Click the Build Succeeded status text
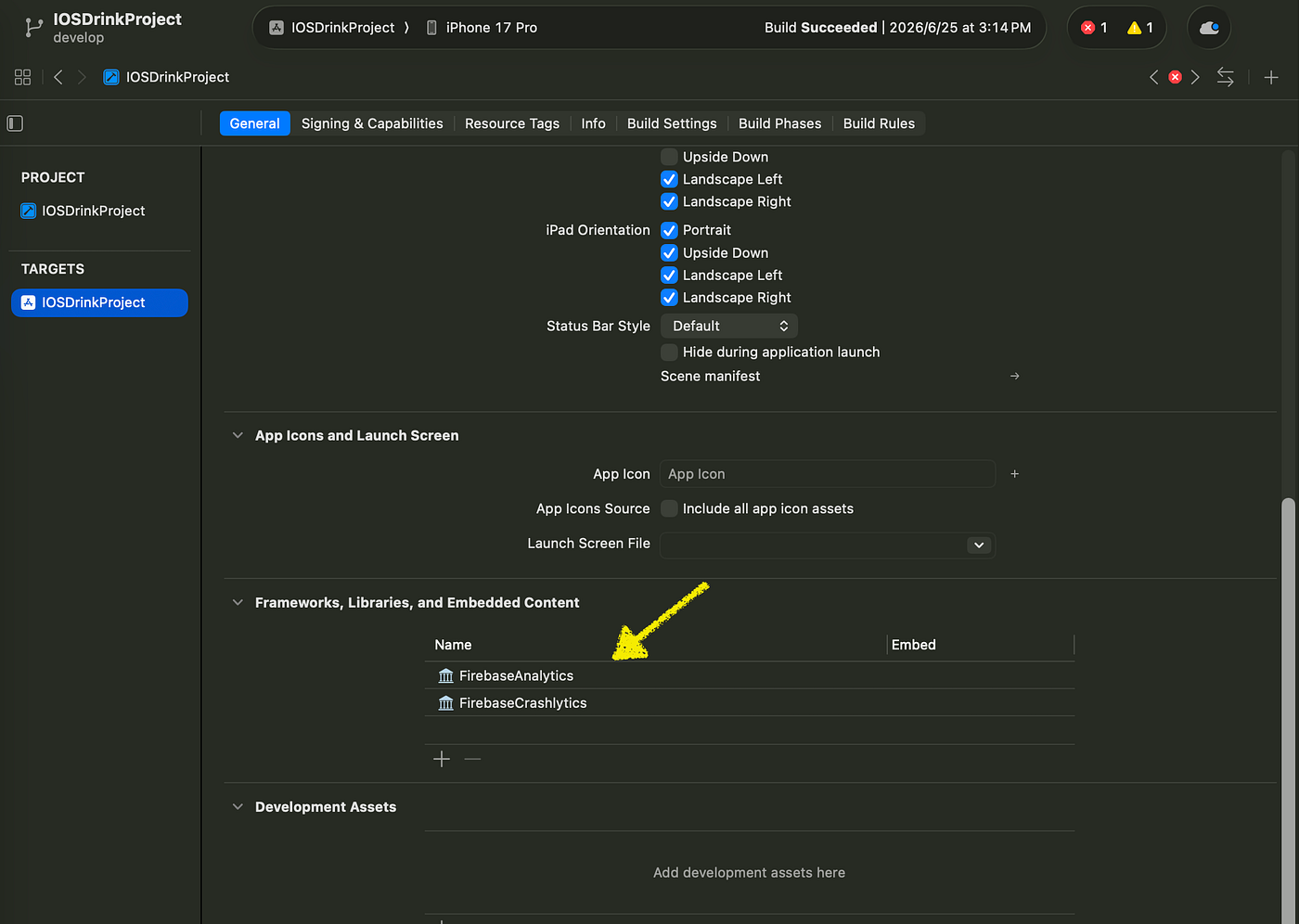Screen dimensions: 1299x924 pos(821,28)
